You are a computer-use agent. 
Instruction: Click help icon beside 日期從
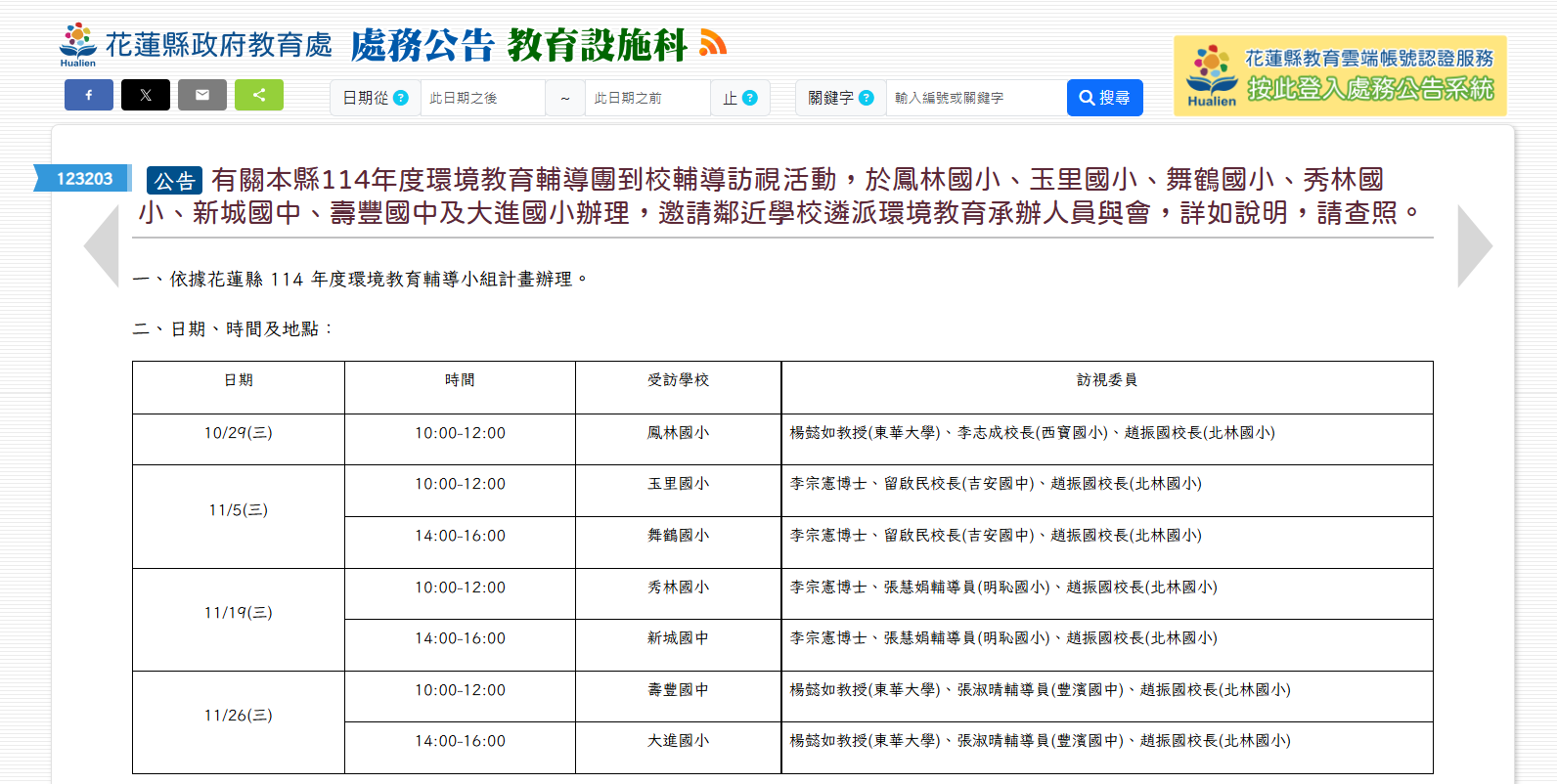tap(400, 98)
